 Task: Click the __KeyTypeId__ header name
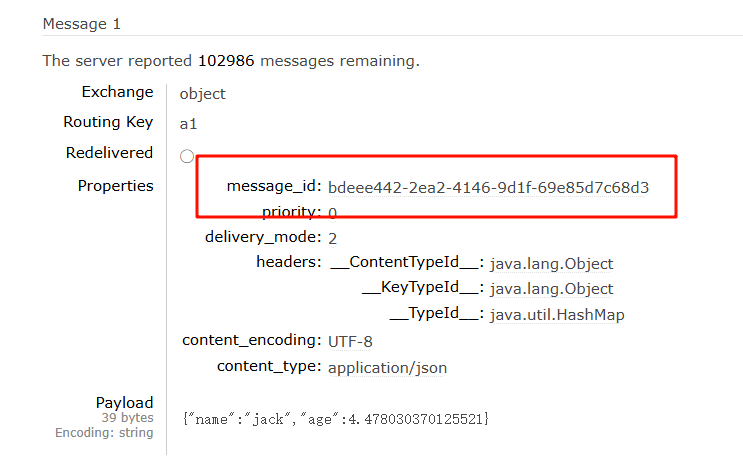click(420, 289)
